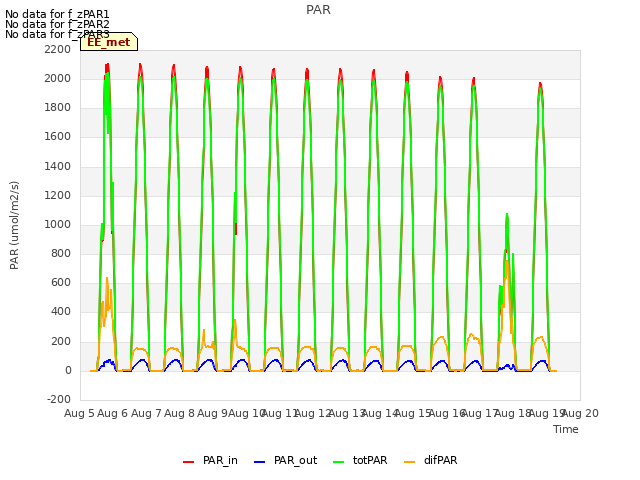Click the Aug 8 x-axis label

pyautogui.click(x=179, y=413)
